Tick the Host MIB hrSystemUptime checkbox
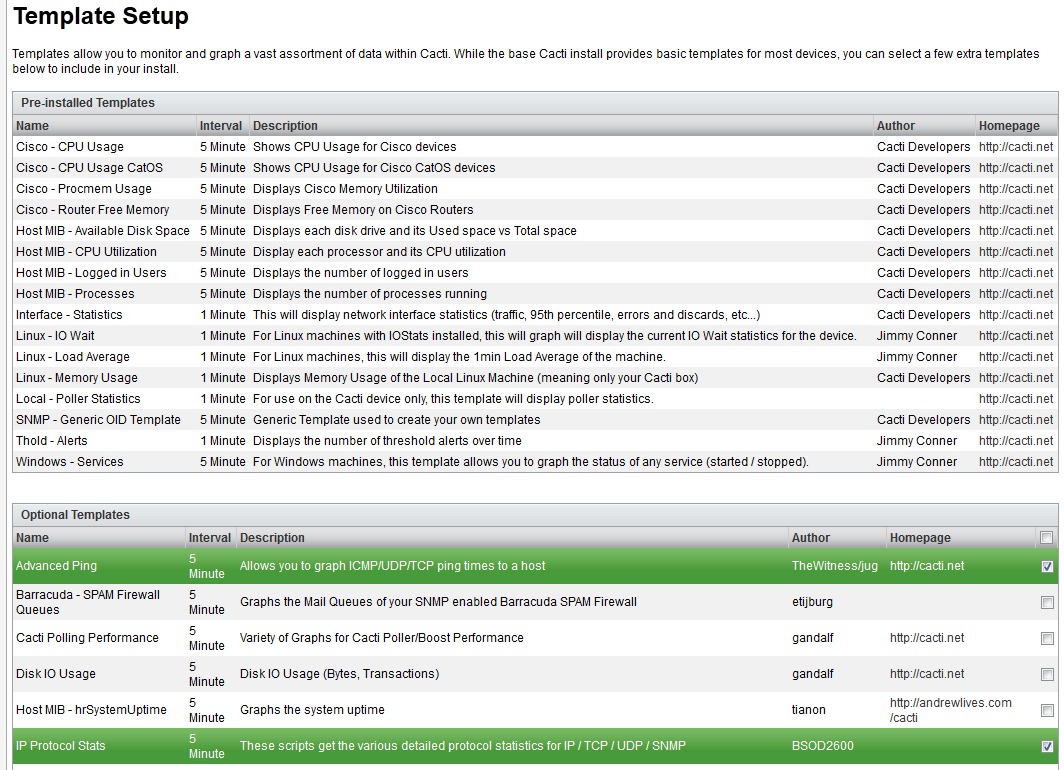Viewport: 1064px width, 770px height. click(1046, 710)
